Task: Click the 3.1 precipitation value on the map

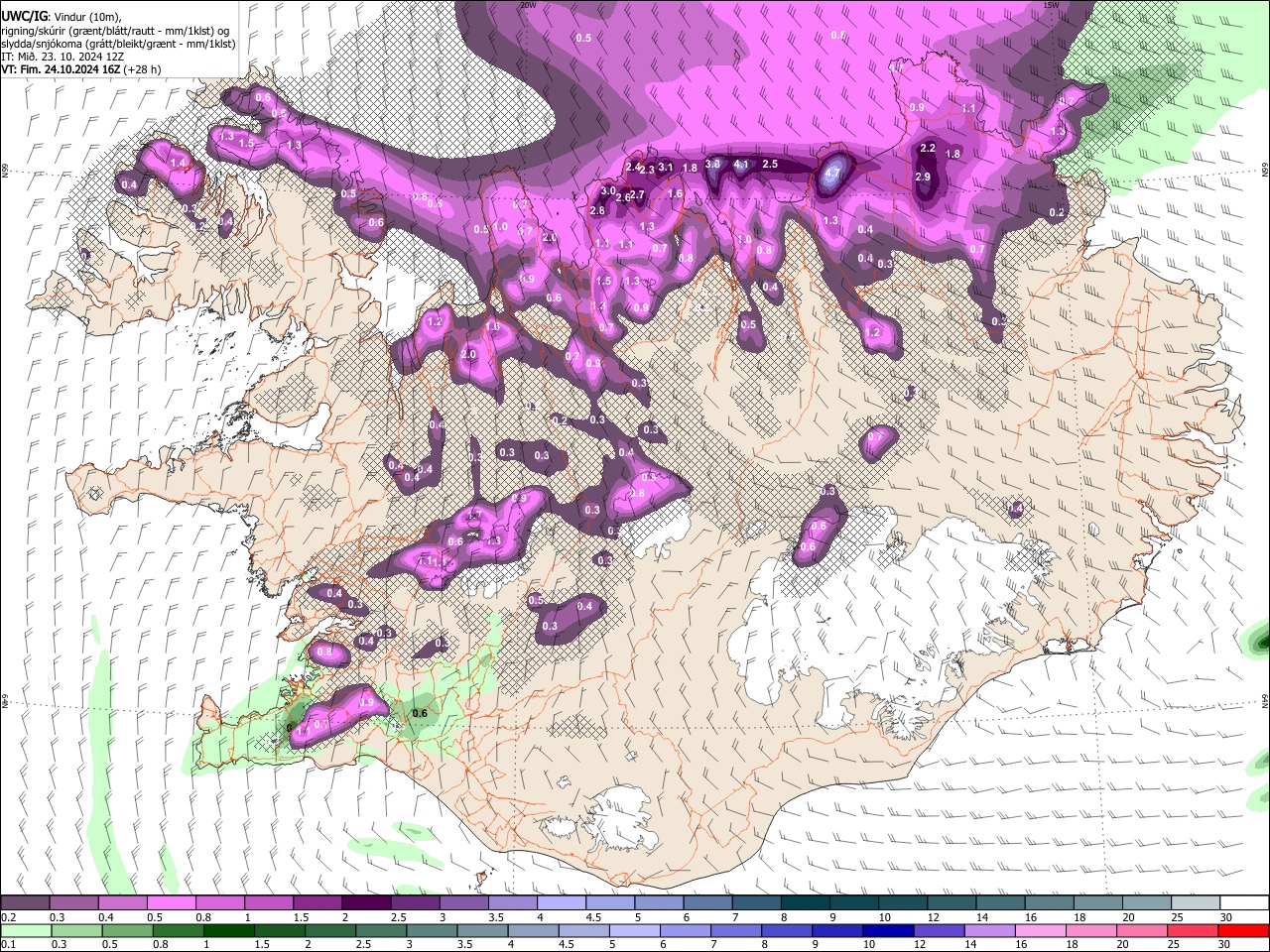Action: [666, 168]
